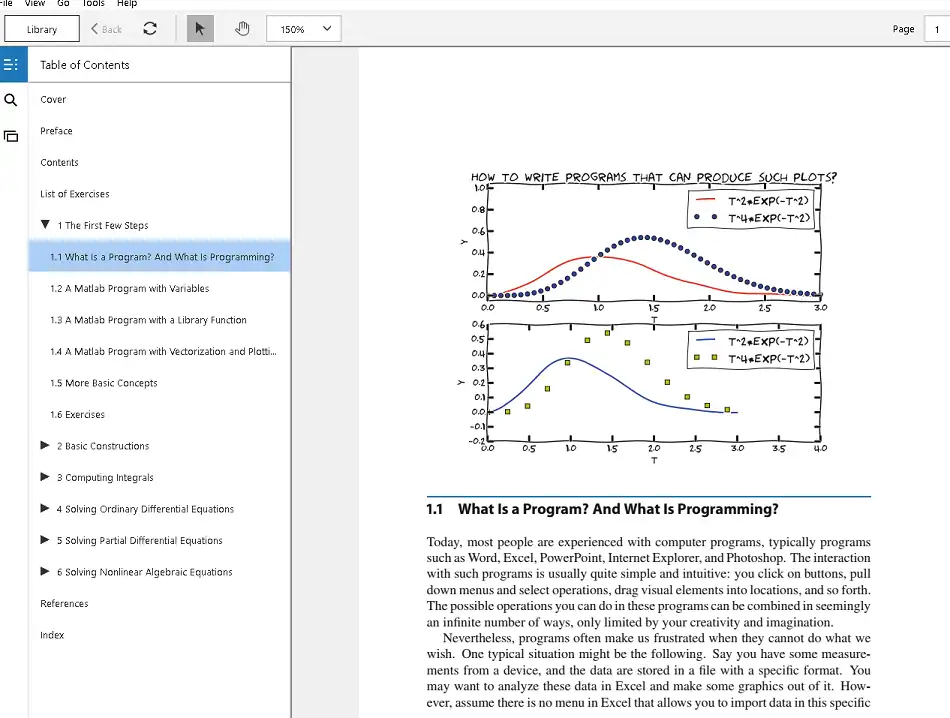Collapse the '1 The First Few Steps' chapter
This screenshot has width=950, height=718.
pos(45,225)
